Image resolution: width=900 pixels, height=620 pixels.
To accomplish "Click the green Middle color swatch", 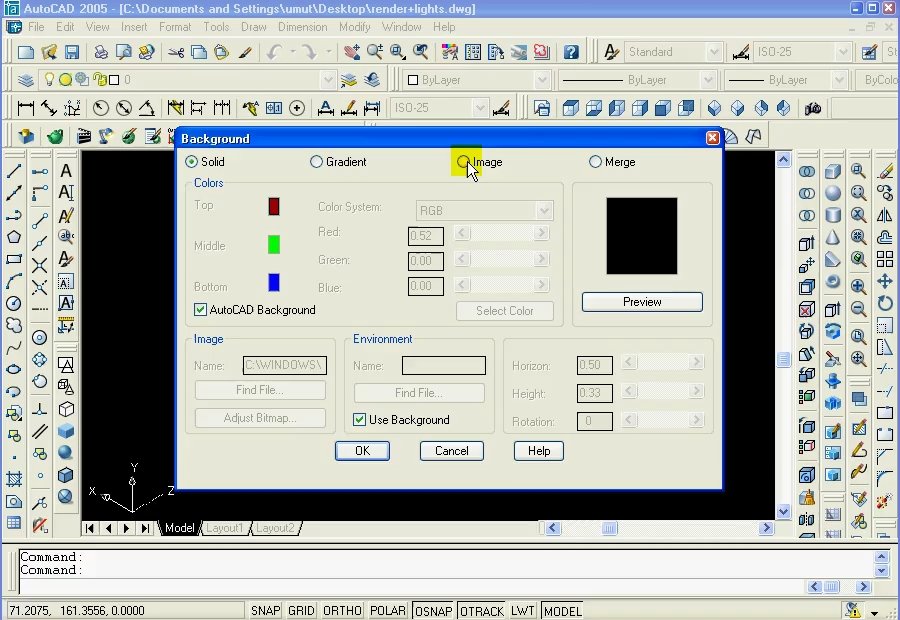I will [274, 245].
